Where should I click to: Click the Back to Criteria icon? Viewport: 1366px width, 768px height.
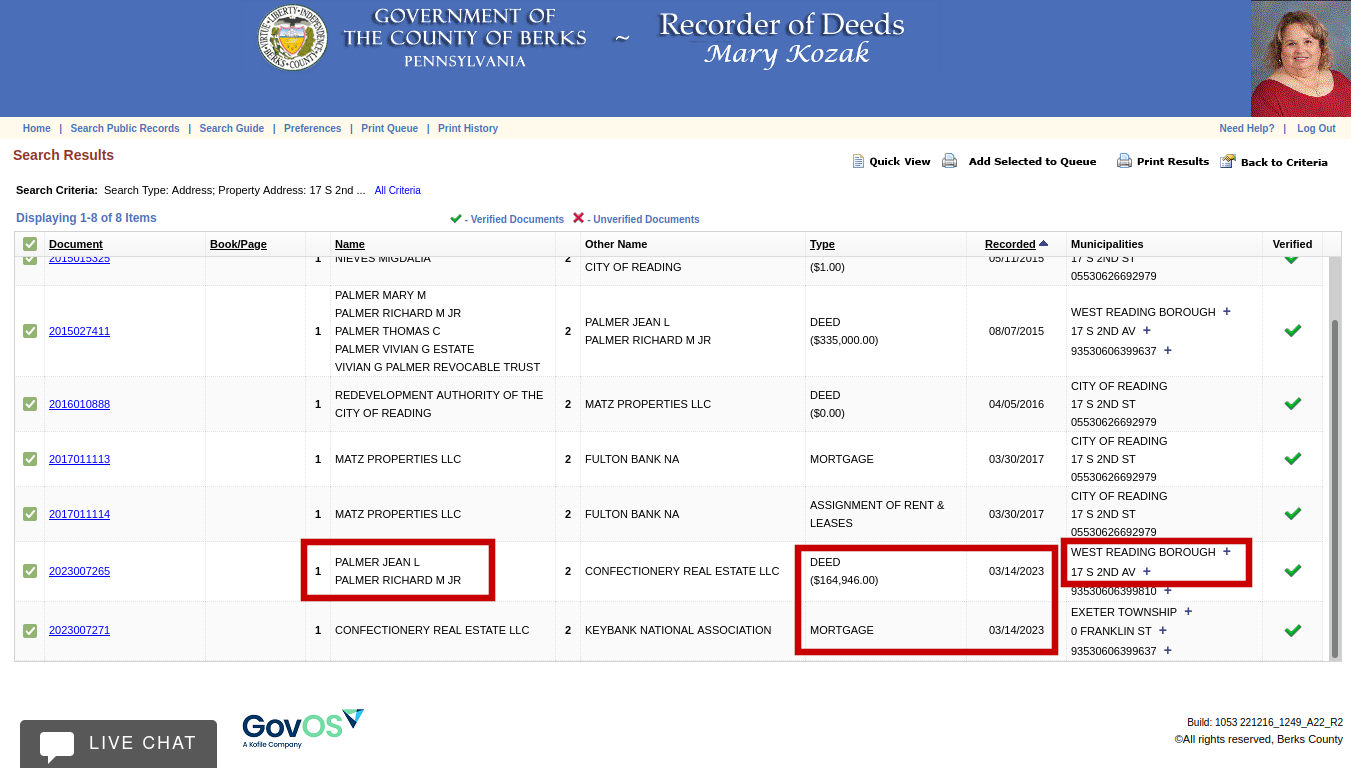click(1228, 161)
